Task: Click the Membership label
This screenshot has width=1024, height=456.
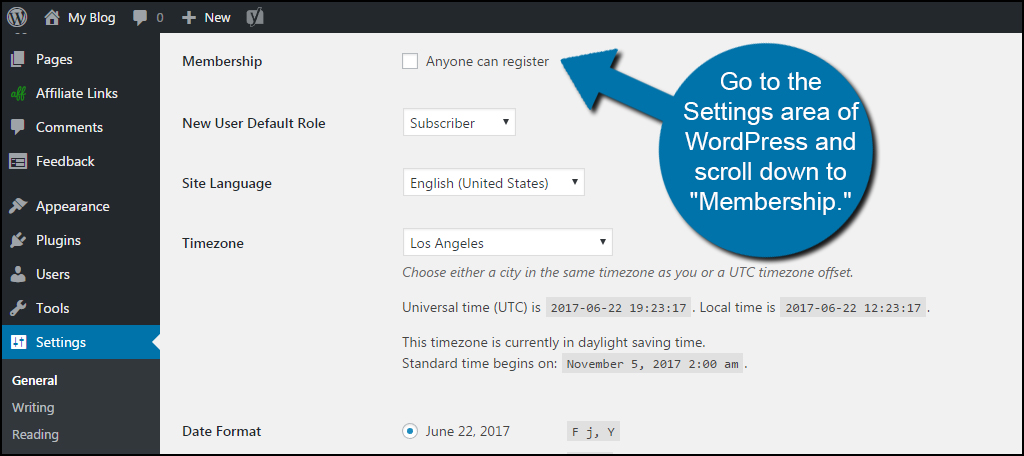Action: pos(222,62)
